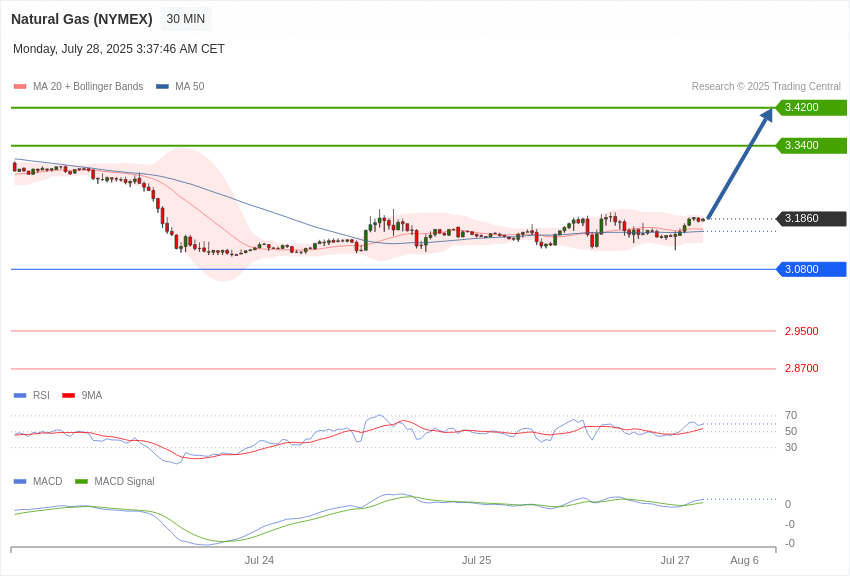This screenshot has height=576, width=850.
Task: Click the Research © 2025 Trading Central credit
Action: tap(766, 86)
